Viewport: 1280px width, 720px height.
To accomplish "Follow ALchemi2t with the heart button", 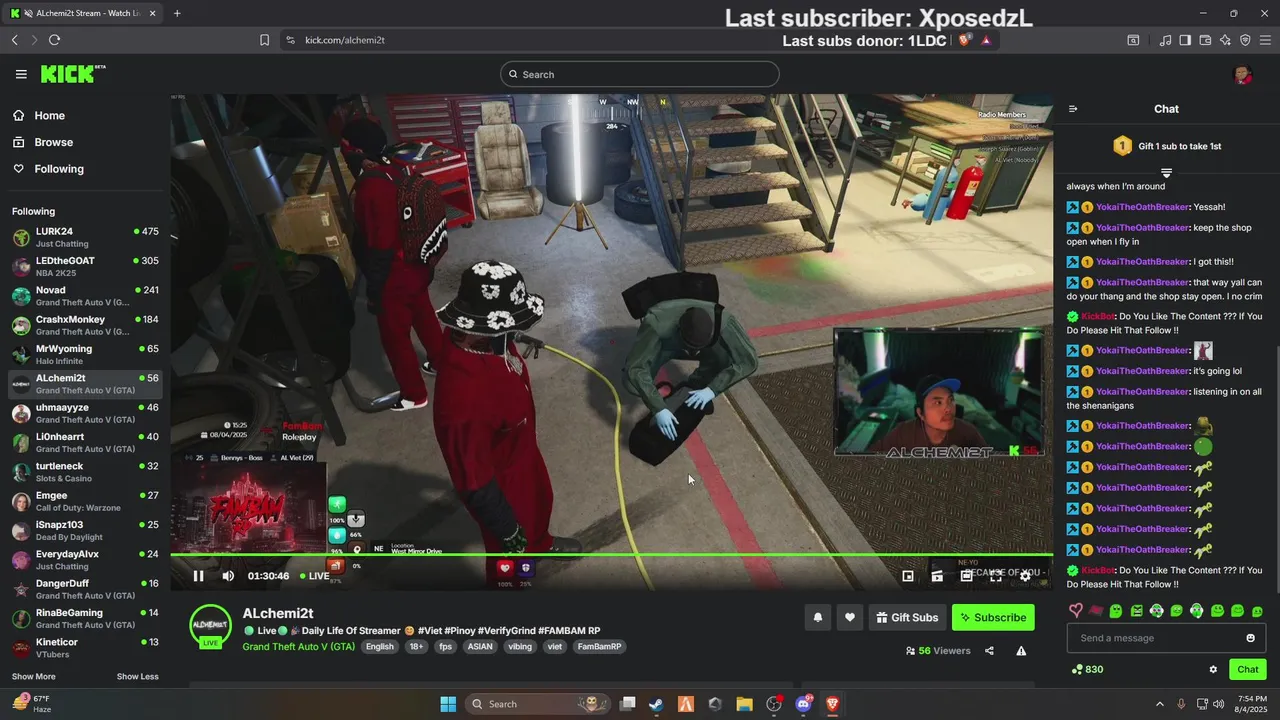I will (850, 618).
